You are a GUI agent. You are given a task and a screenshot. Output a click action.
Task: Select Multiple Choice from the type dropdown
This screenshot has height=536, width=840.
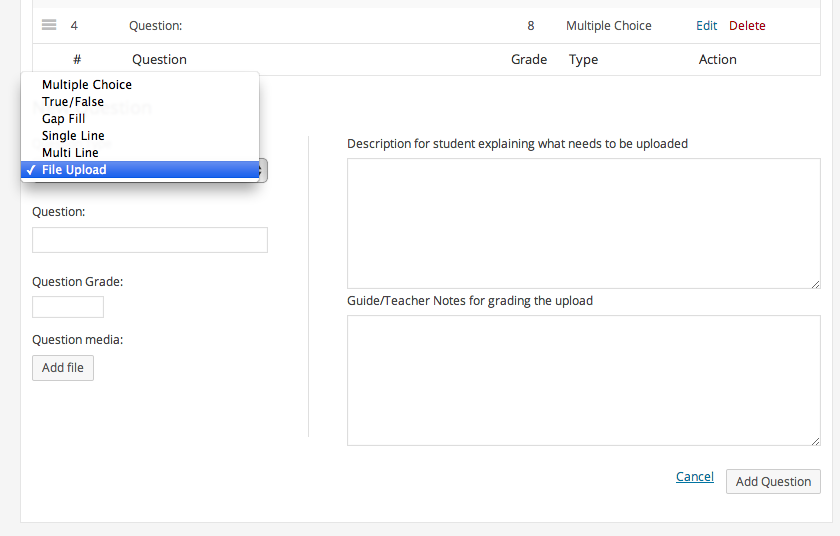(x=87, y=85)
